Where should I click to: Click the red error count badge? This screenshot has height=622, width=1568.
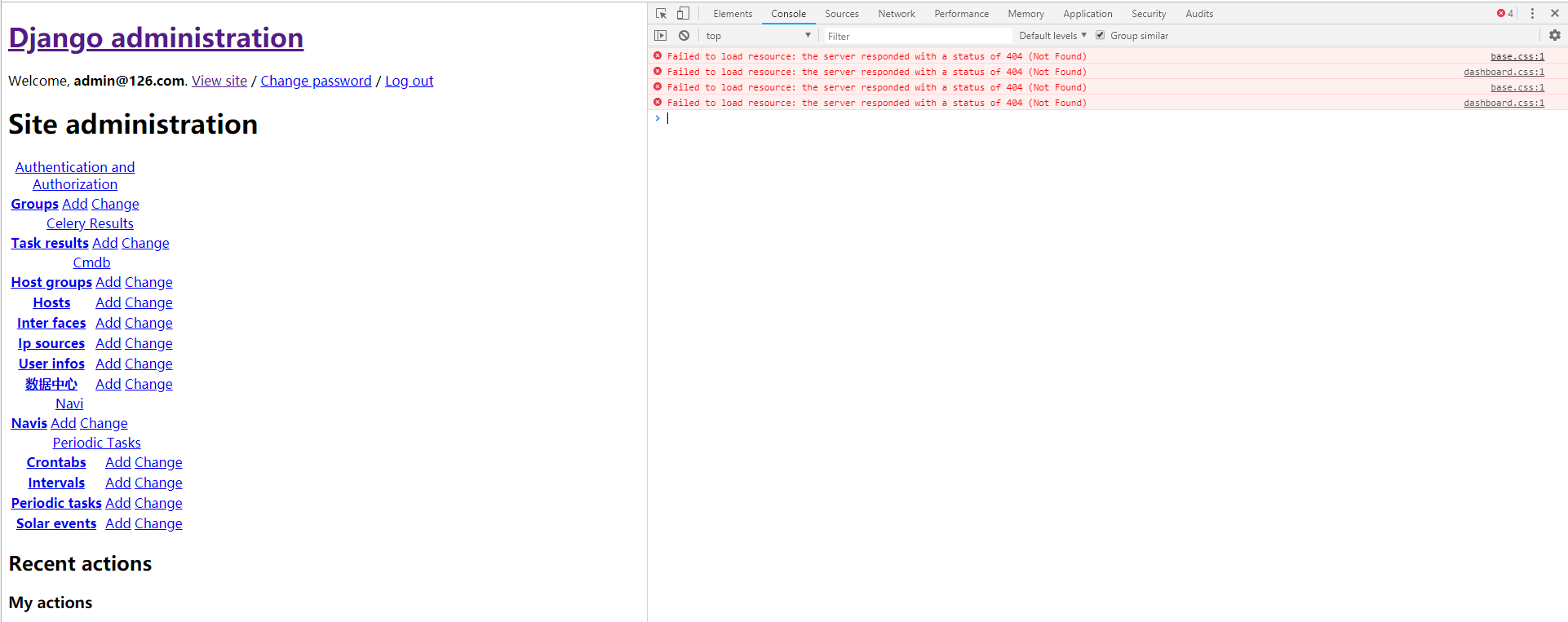pos(1505,13)
